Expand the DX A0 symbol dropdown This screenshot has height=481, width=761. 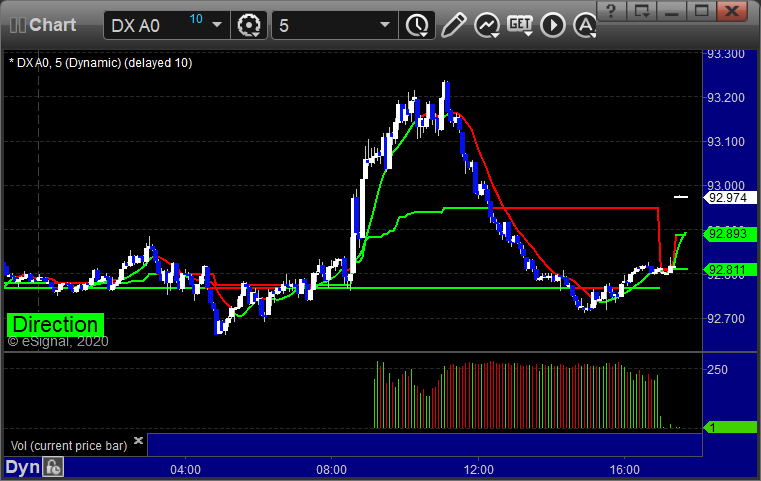pyautogui.click(x=217, y=25)
